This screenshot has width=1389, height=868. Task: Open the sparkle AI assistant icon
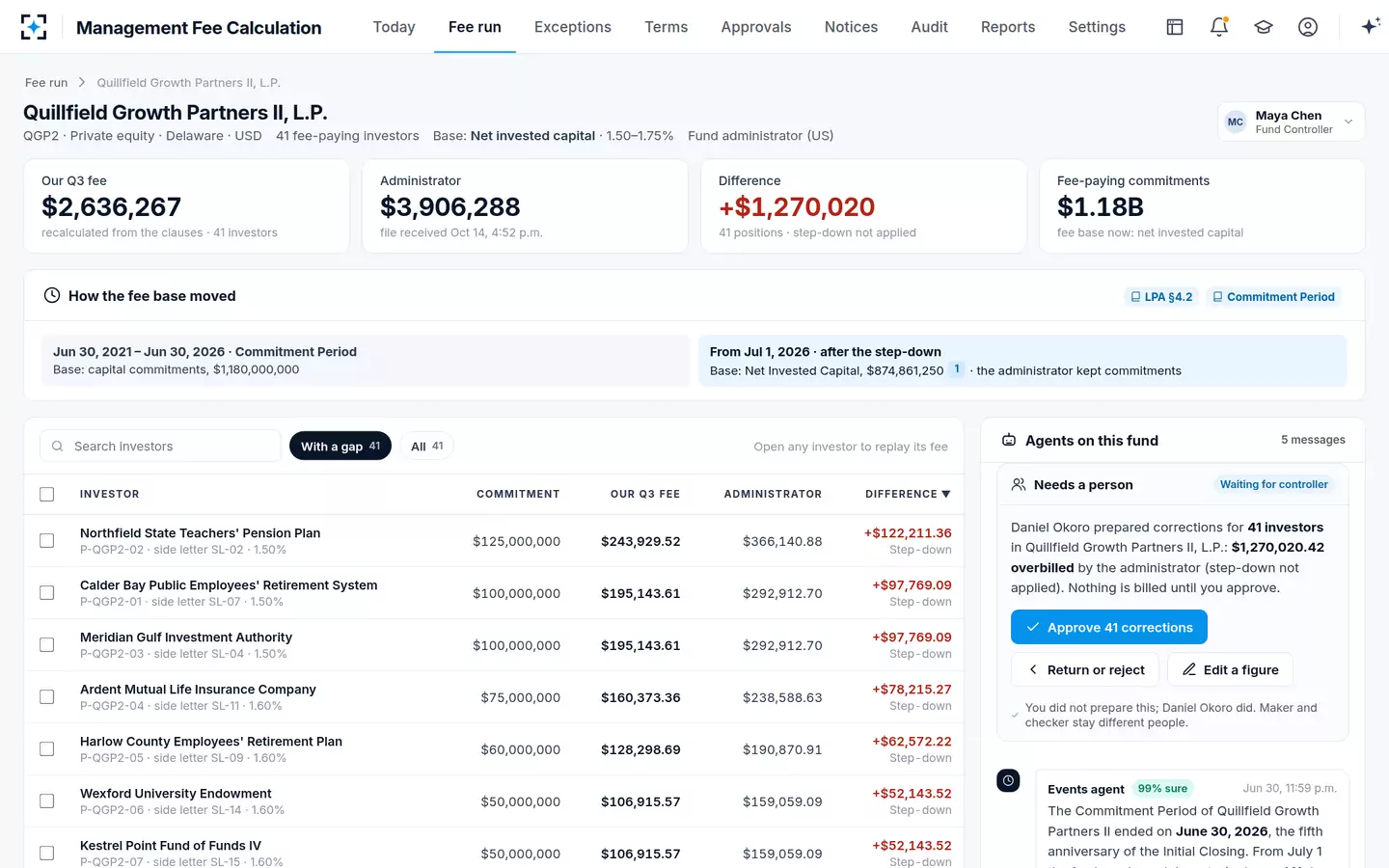(x=1371, y=27)
